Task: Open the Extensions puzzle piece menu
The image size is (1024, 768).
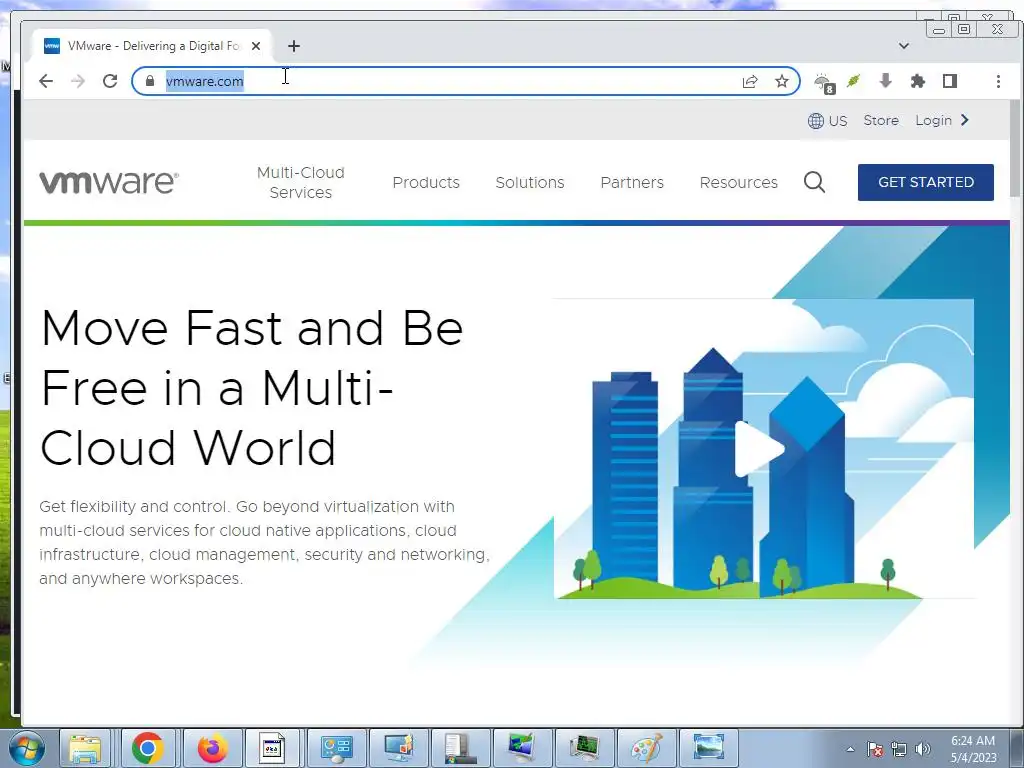Action: (x=918, y=81)
